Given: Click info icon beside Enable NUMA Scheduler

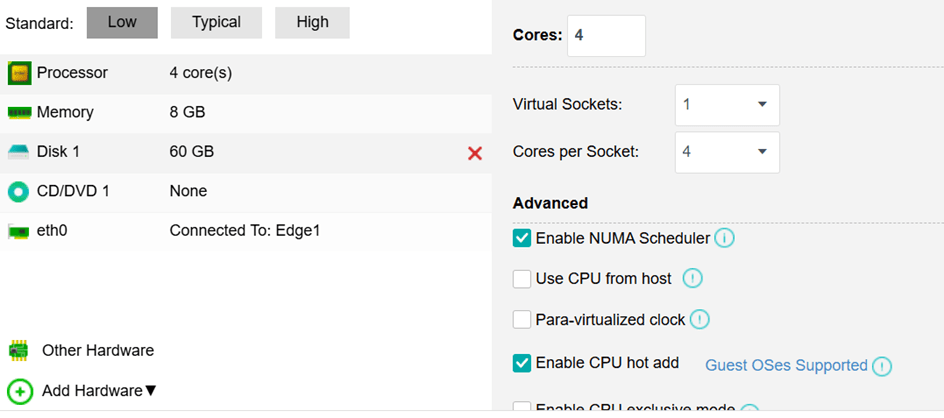Looking at the screenshot, I should tap(725, 238).
